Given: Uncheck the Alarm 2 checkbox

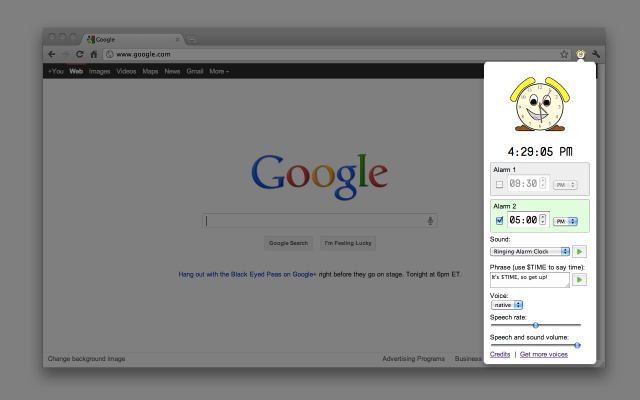Looking at the screenshot, I should tap(499, 221).
